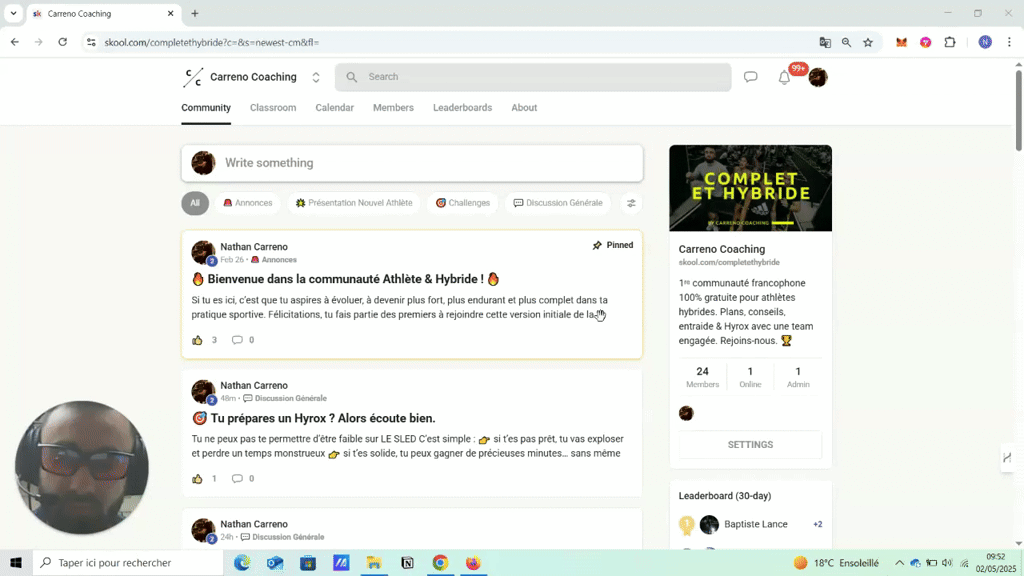This screenshot has width=1024, height=576.
Task: Open the tab search dropdown arrow
Action: (x=13, y=13)
